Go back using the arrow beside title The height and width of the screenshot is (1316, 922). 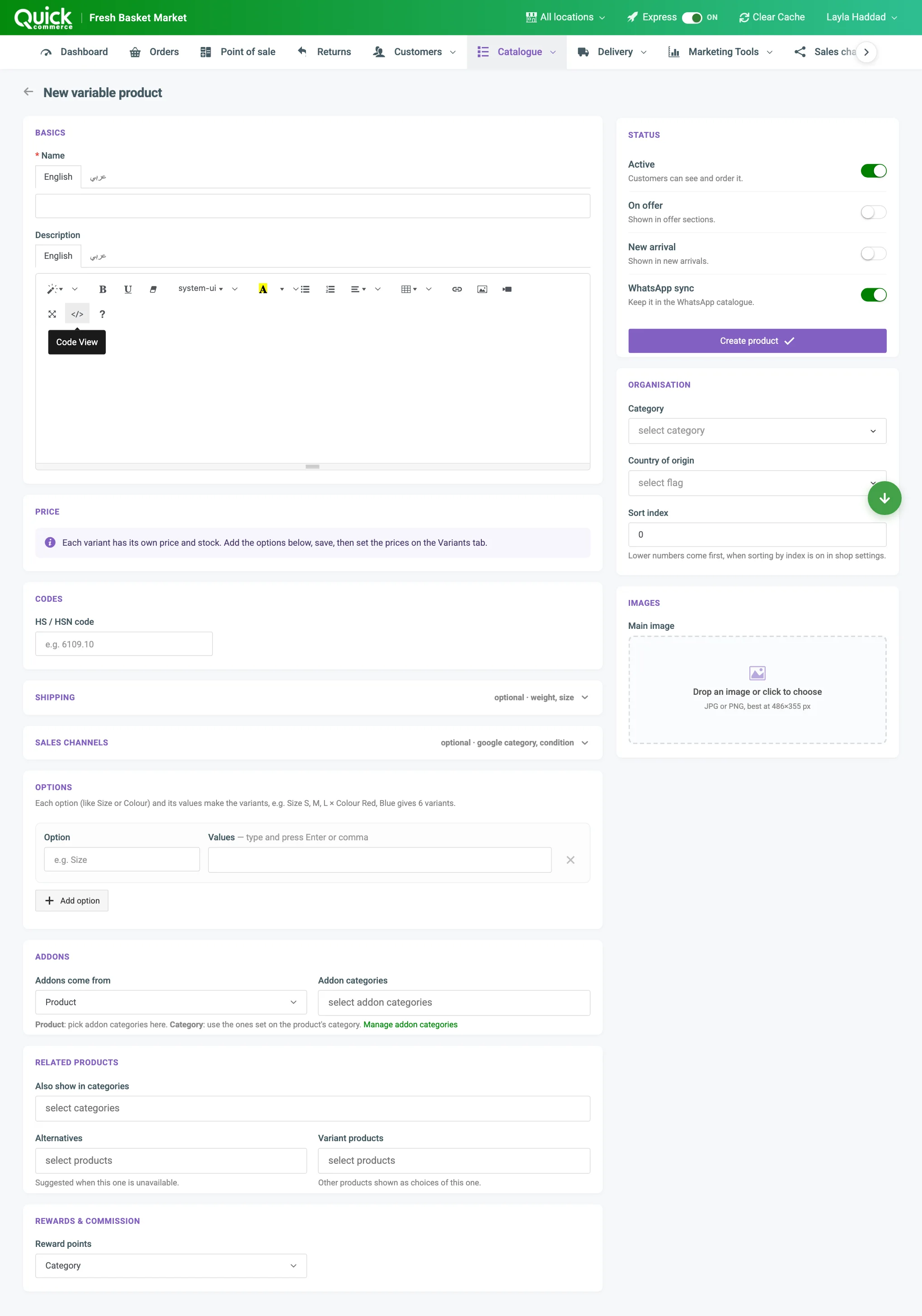(28, 92)
